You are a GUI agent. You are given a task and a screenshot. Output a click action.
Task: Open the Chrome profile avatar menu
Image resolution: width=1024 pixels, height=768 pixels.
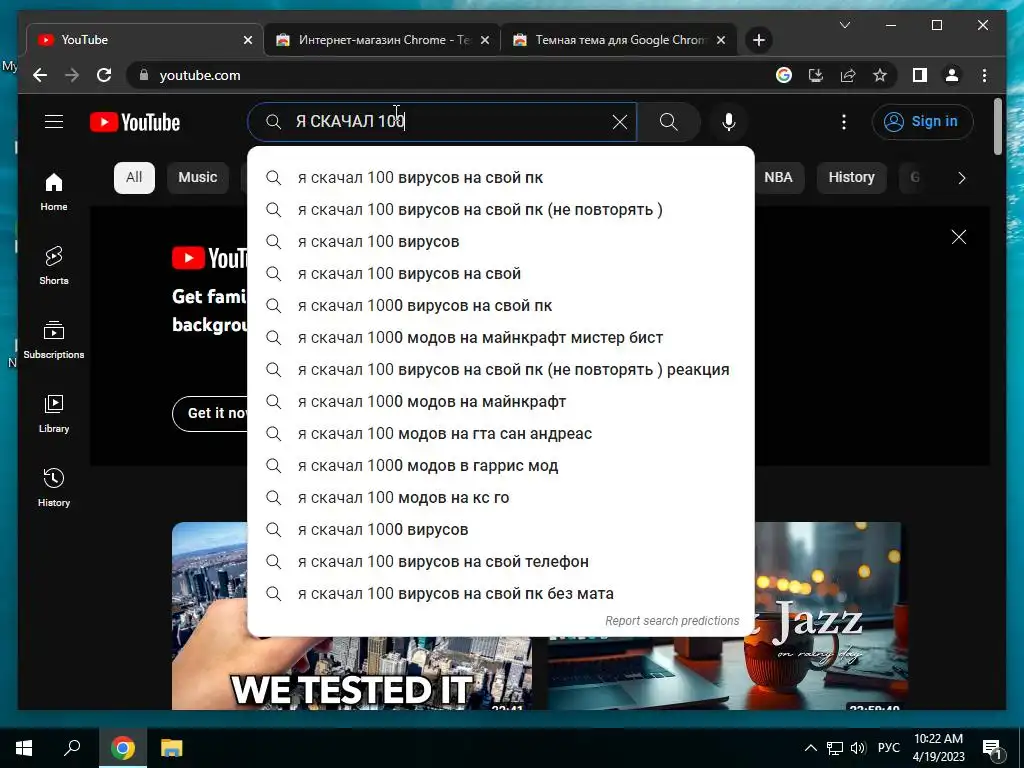point(952,75)
